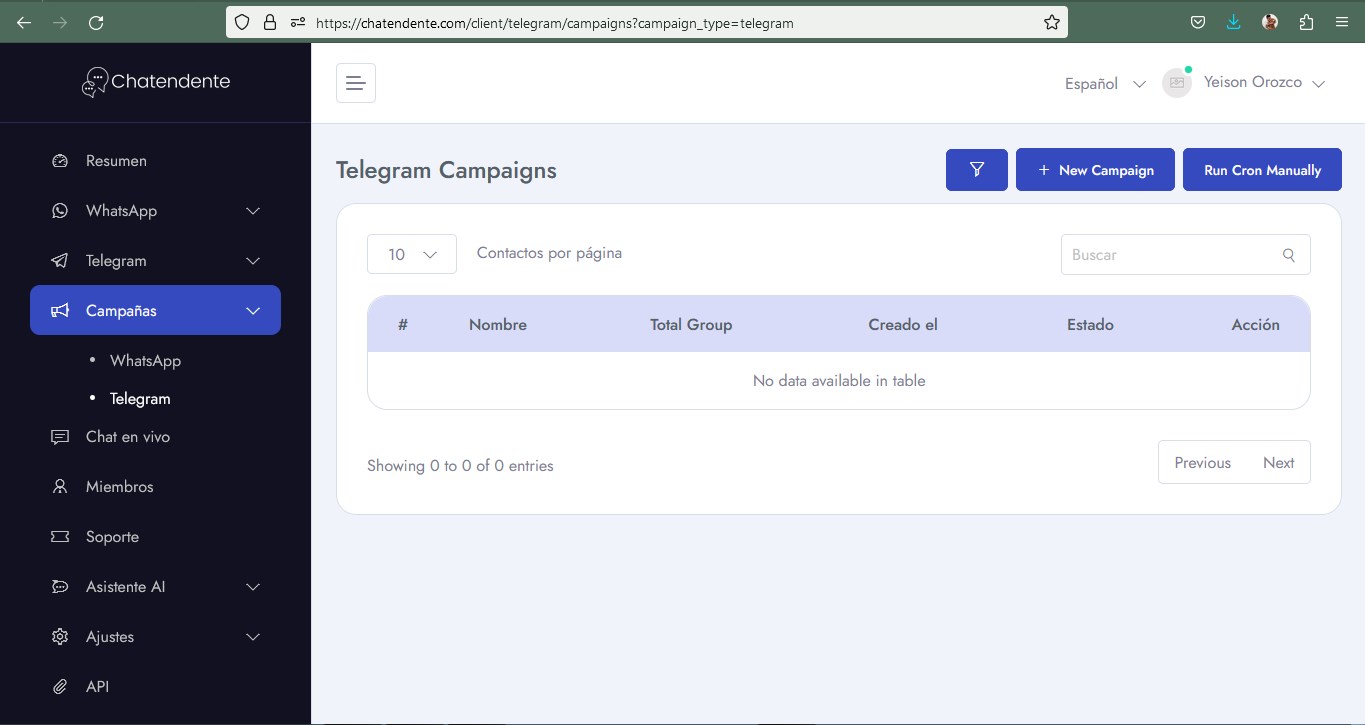Click the 'Contactos por página' label
This screenshot has width=1365, height=725.
tap(549, 253)
